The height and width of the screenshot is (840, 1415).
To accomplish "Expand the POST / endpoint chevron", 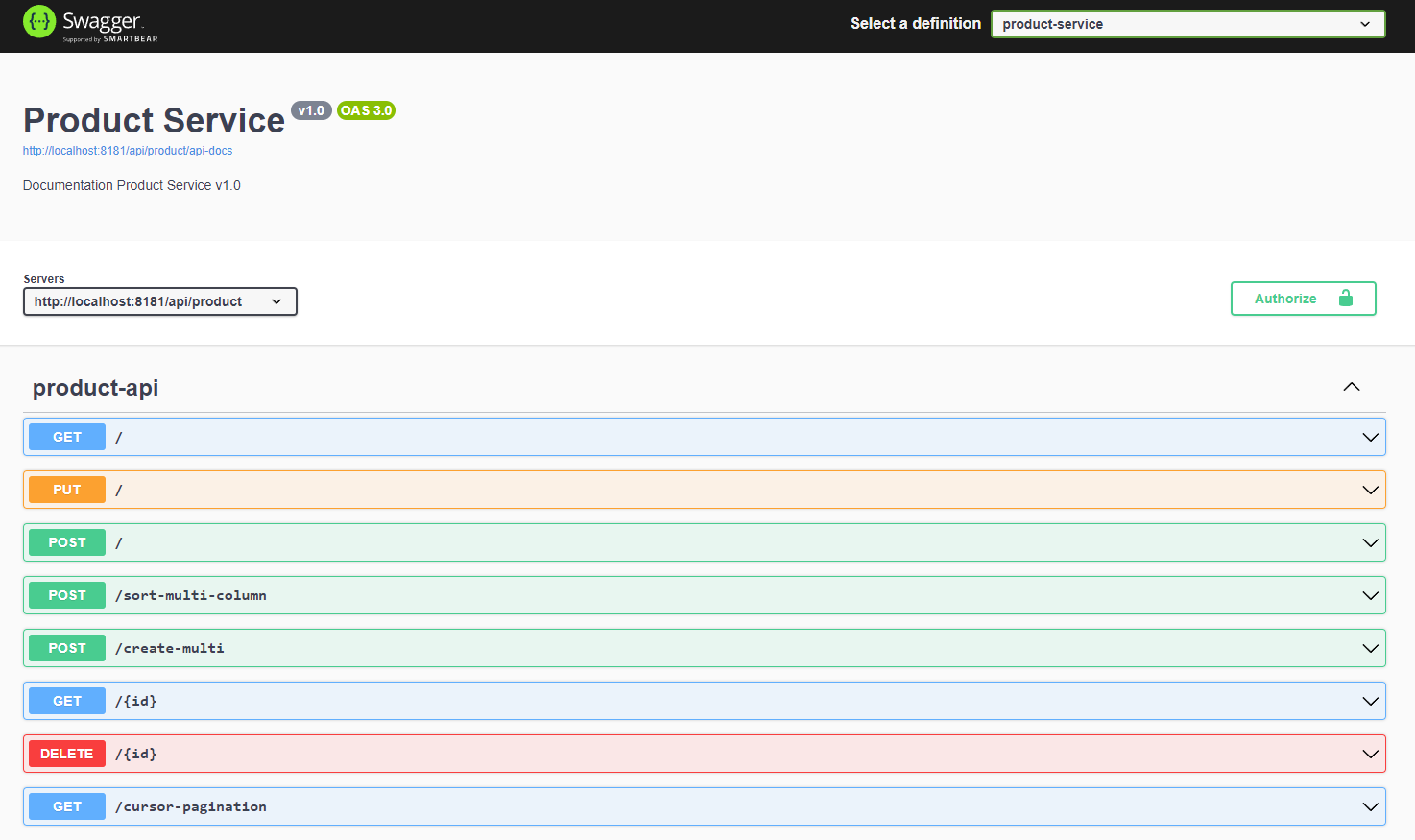I will (x=1370, y=542).
